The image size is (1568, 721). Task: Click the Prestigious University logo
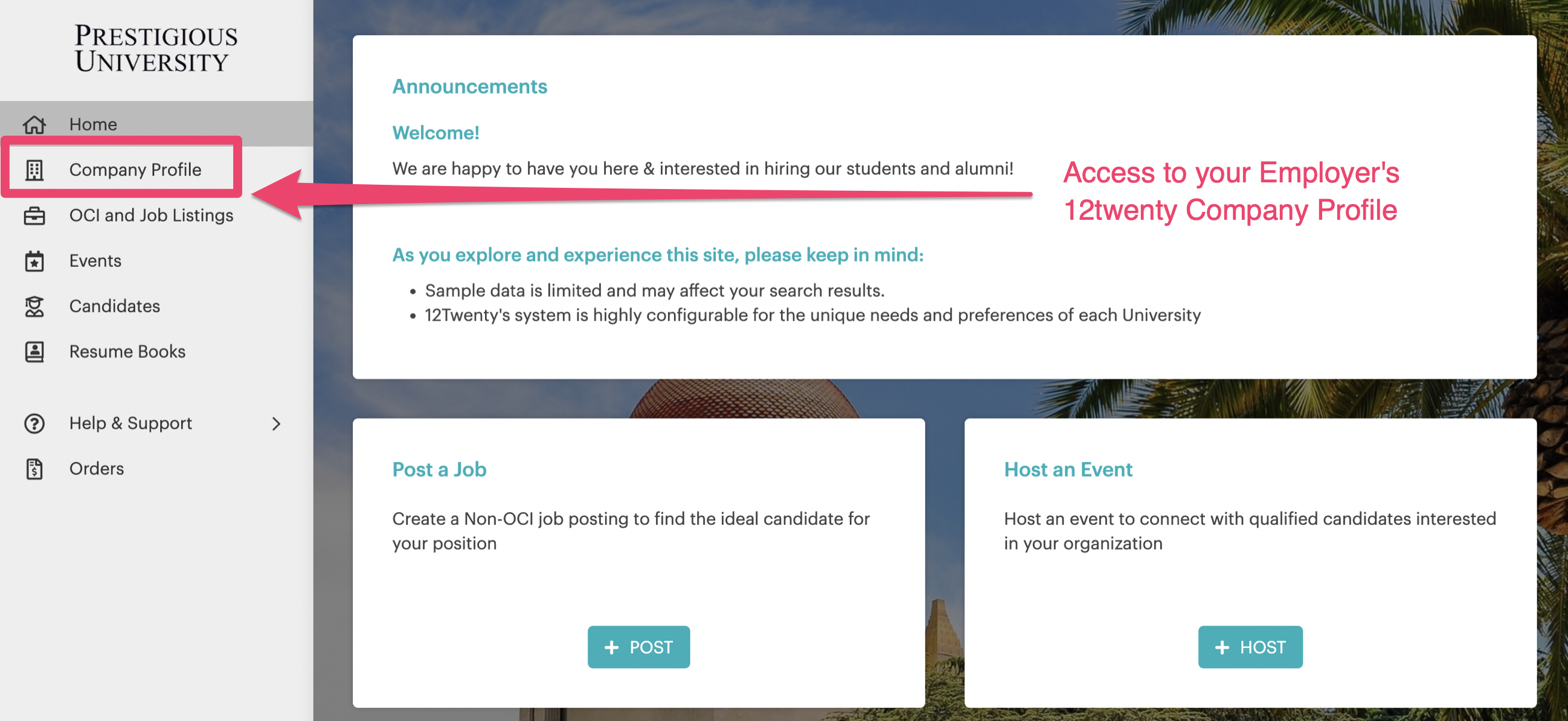click(156, 49)
